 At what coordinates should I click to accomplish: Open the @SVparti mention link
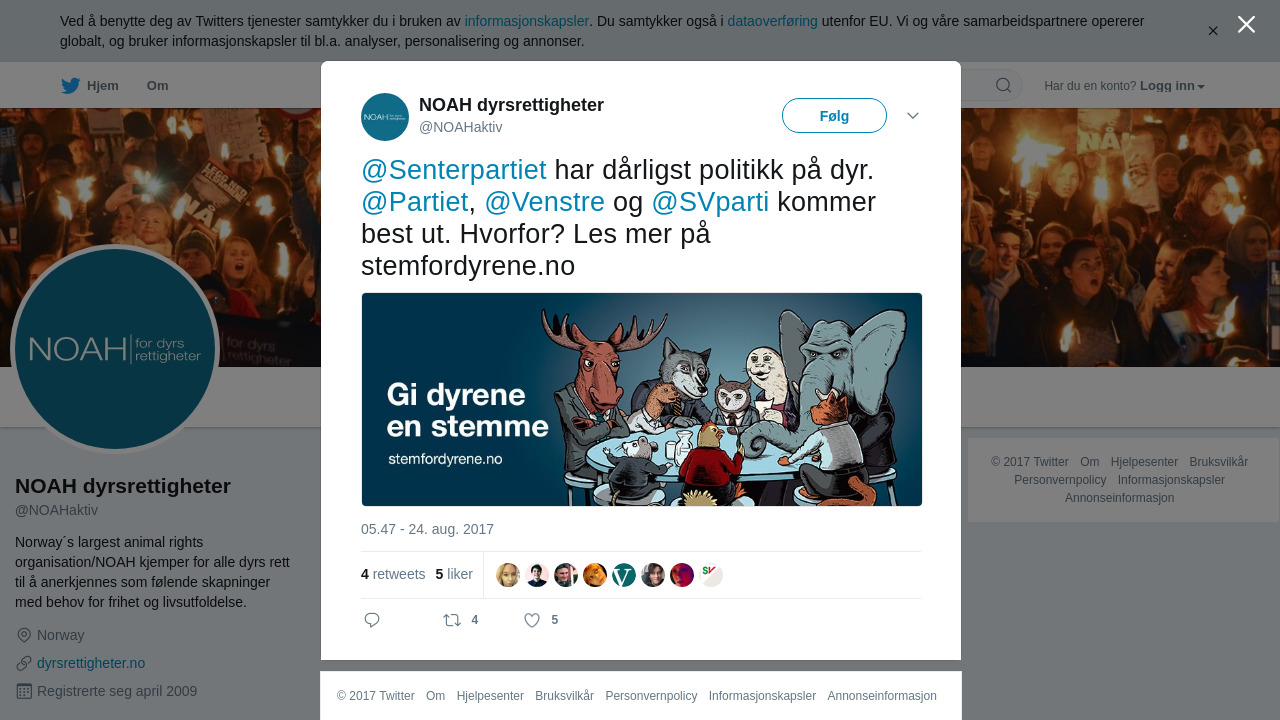pyautogui.click(x=710, y=202)
